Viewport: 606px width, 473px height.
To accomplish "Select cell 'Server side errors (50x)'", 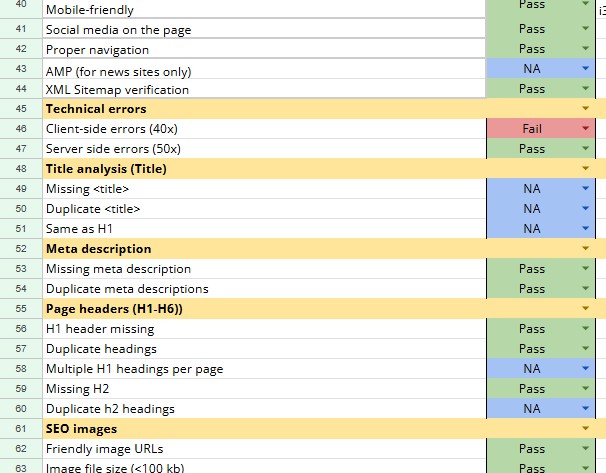I will 264,149.
